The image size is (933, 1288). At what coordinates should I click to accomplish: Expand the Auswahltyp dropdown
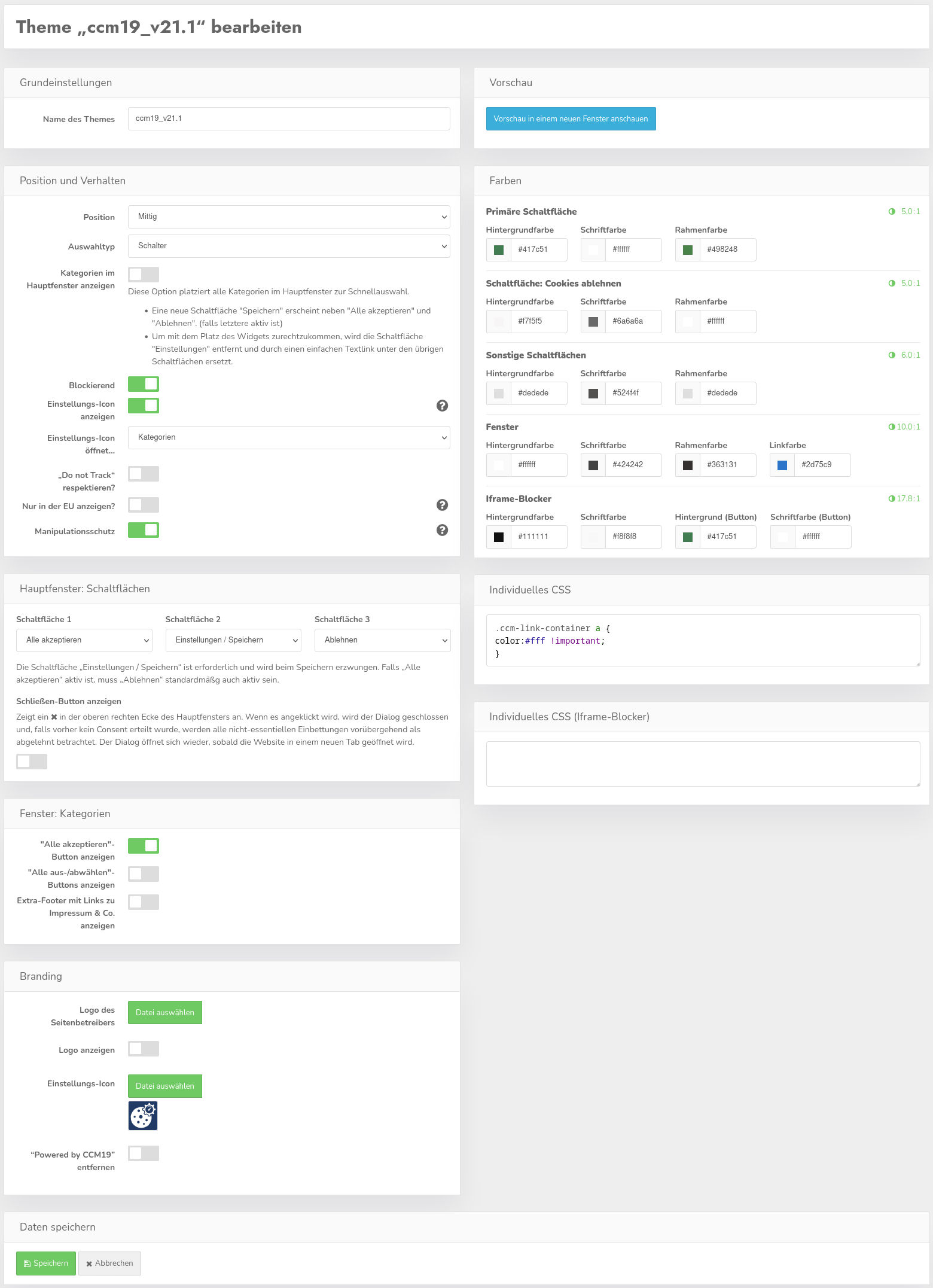289,246
